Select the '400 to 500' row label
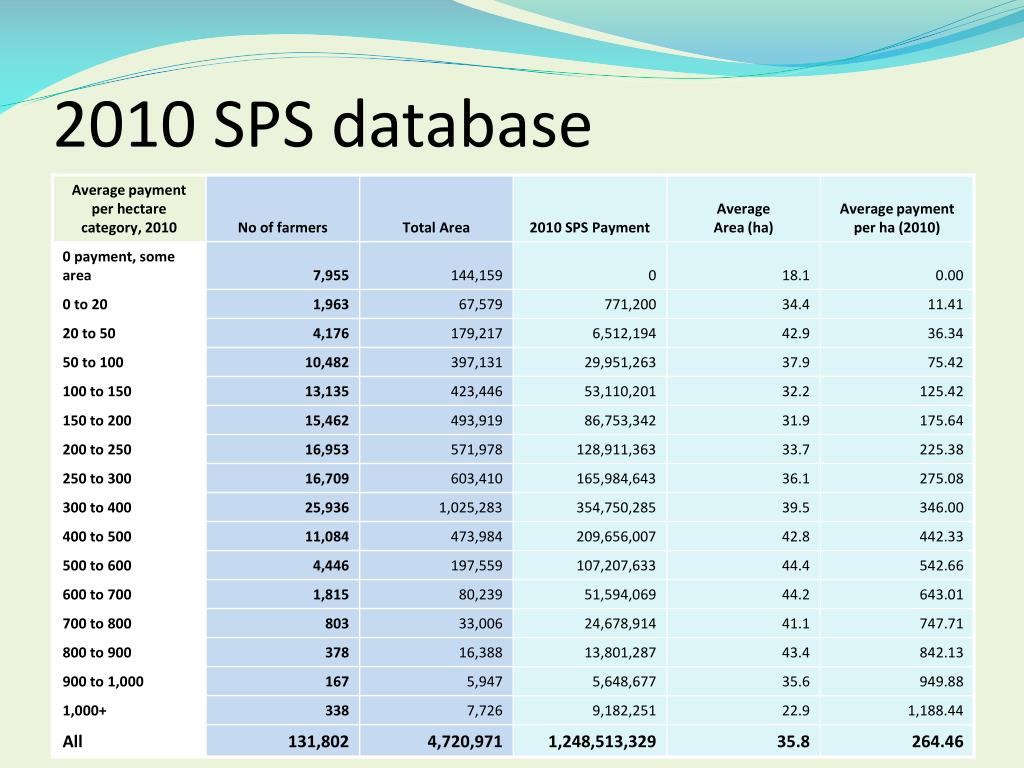The width and height of the screenshot is (1024, 768). point(97,537)
